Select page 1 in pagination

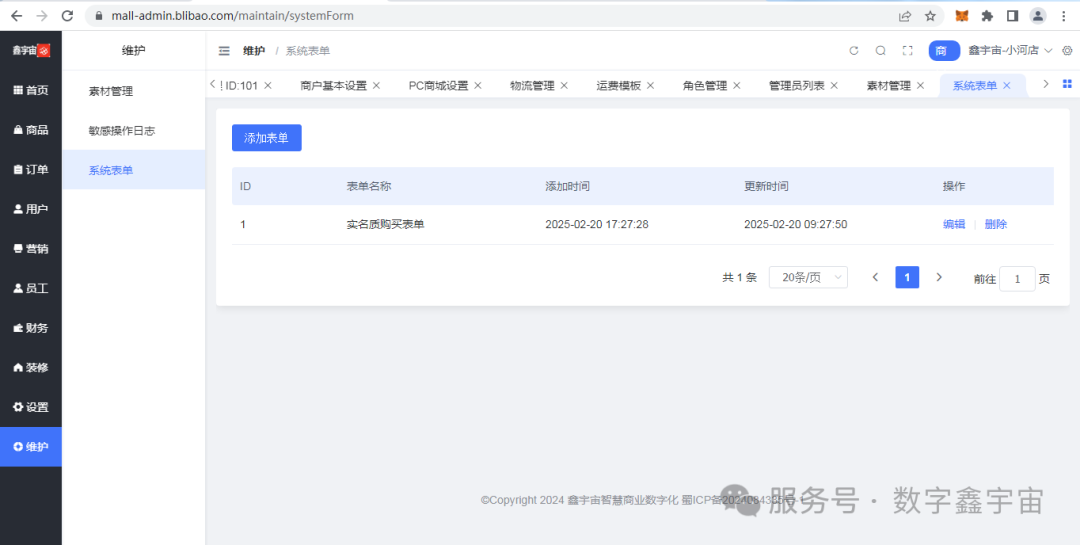[x=907, y=277]
